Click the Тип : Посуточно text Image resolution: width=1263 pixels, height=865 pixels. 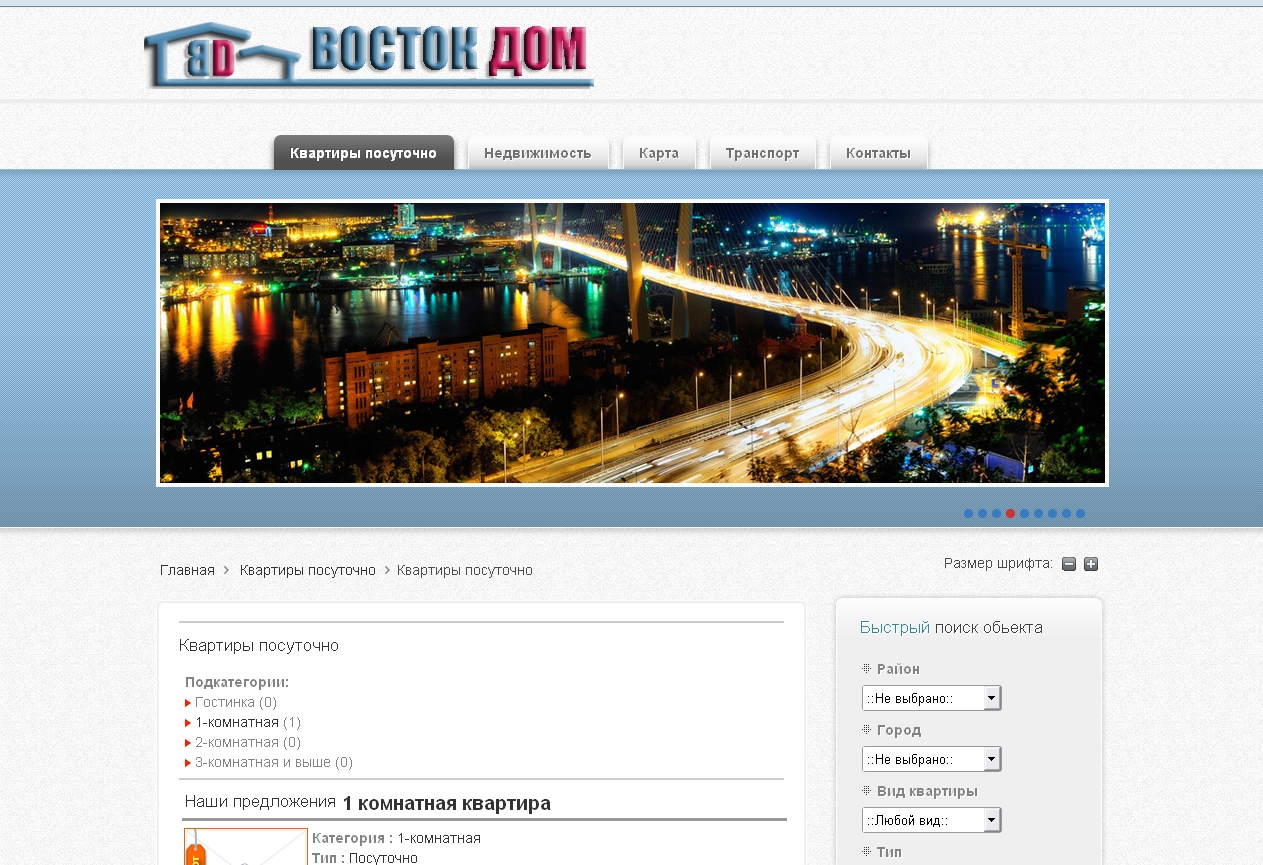365,858
